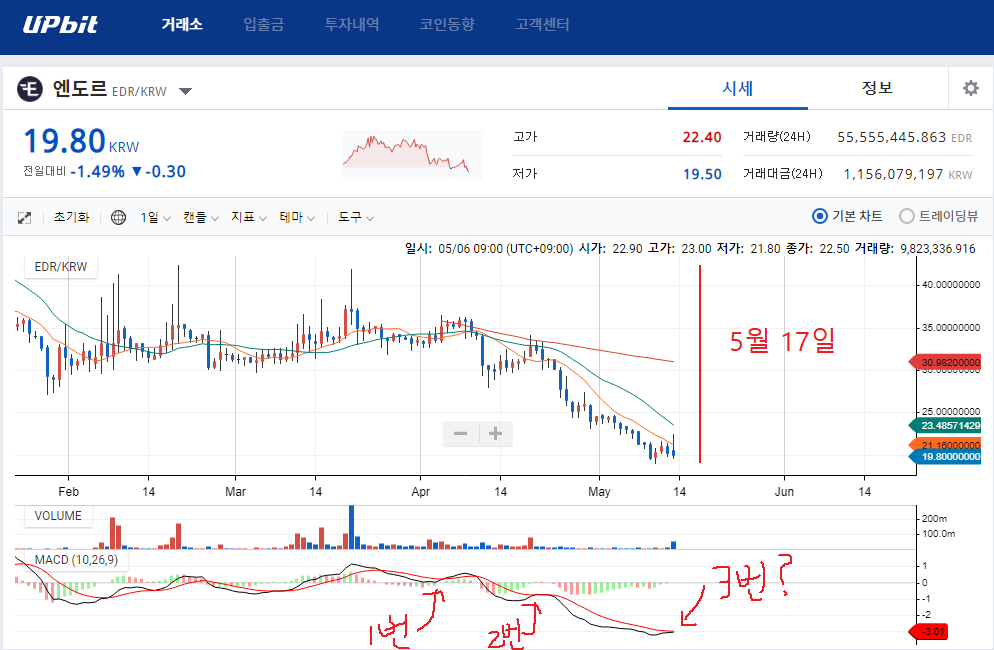
Task: Click the red 30.98 moving average price tag
Action: point(945,363)
